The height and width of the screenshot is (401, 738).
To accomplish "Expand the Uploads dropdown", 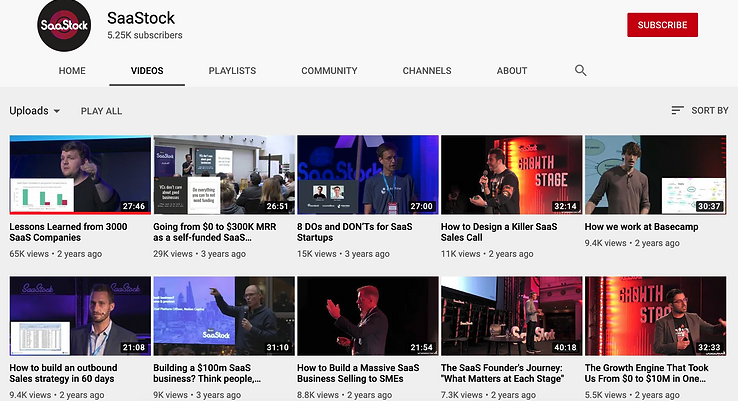I will [x=35, y=111].
